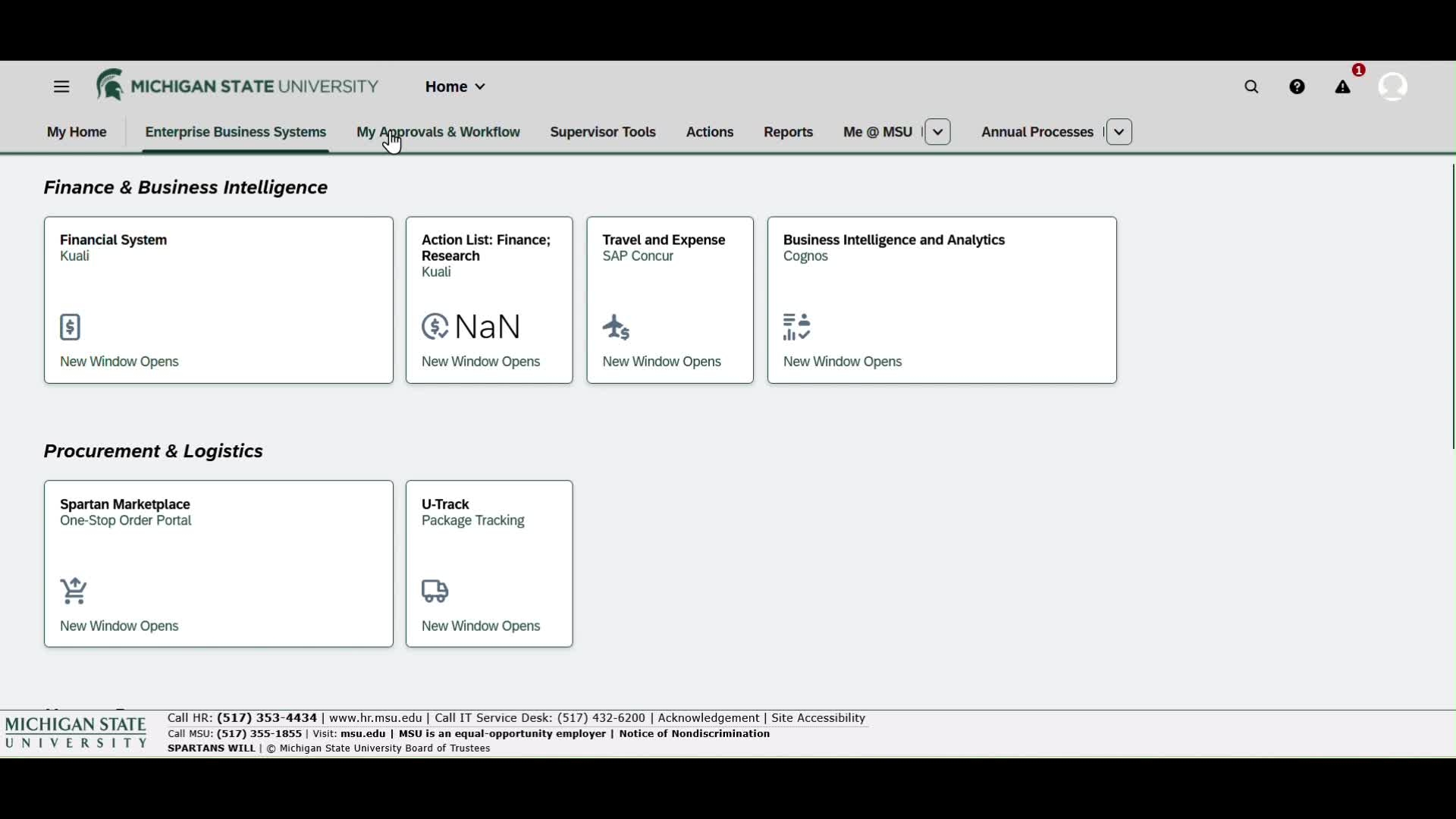Click the NaN count on Action List tile

488,327
